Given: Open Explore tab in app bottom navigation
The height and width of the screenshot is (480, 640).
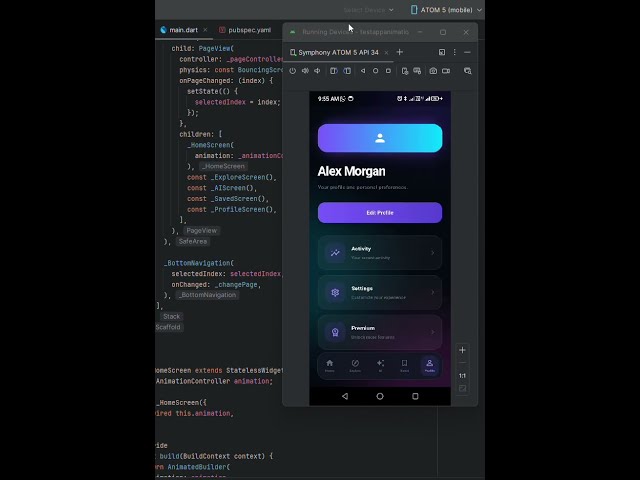Looking at the screenshot, I should tap(355, 366).
